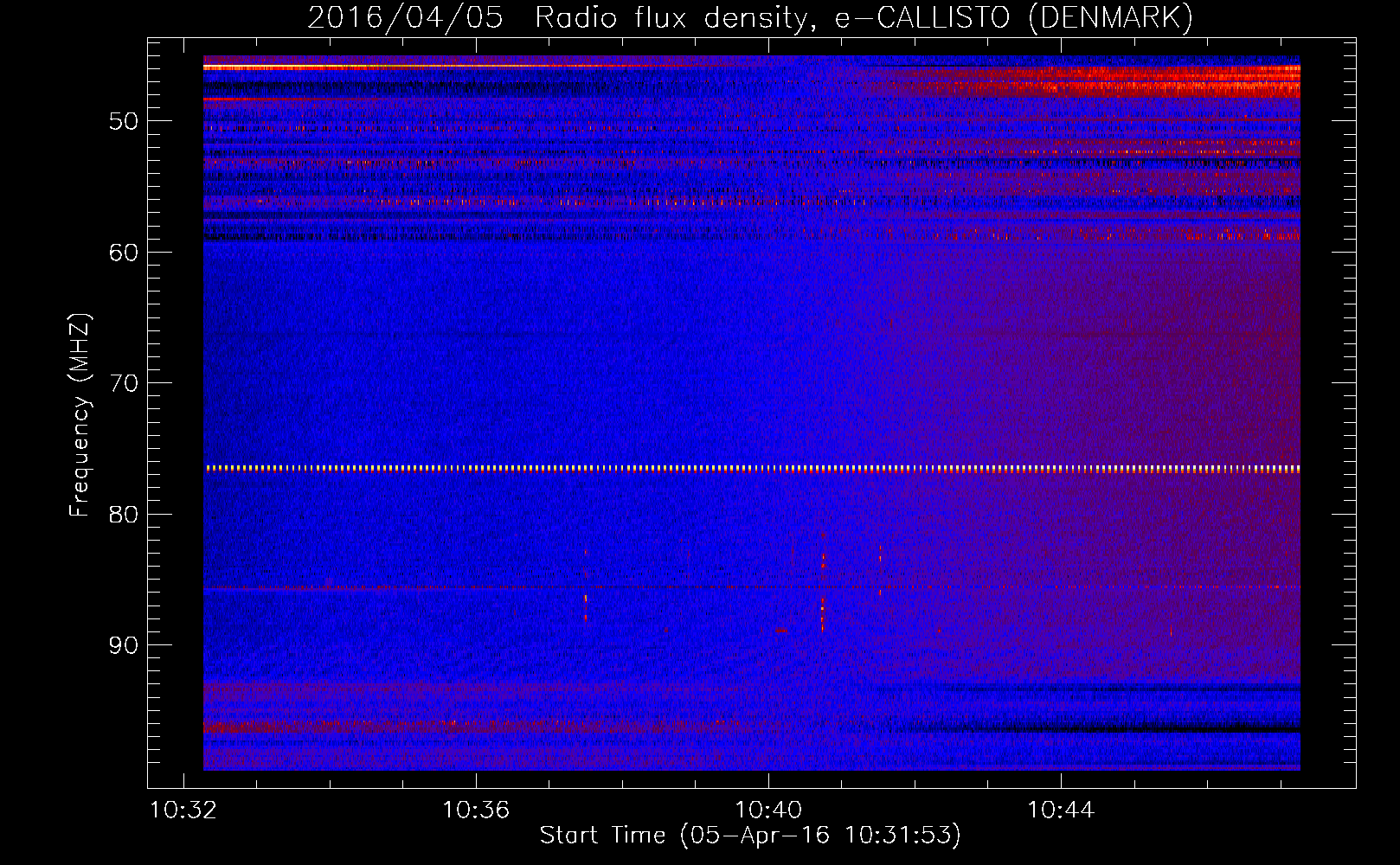Viewport: 1400px width, 865px height.
Task: Click the 10:36 time tick label
Action: click(x=476, y=811)
